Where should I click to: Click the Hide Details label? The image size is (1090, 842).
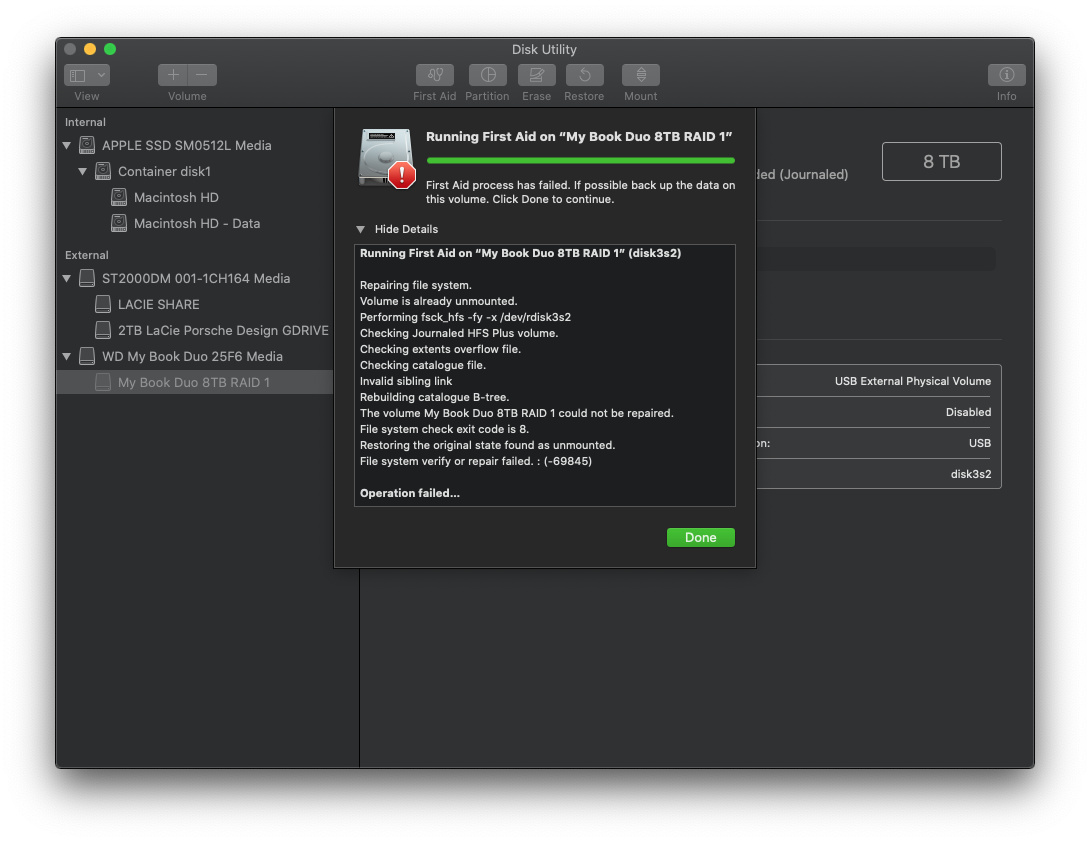tap(406, 229)
